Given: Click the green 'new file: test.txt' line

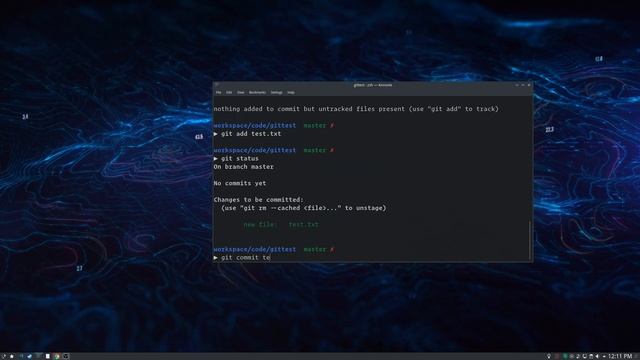Looking at the screenshot, I should coord(281,224).
